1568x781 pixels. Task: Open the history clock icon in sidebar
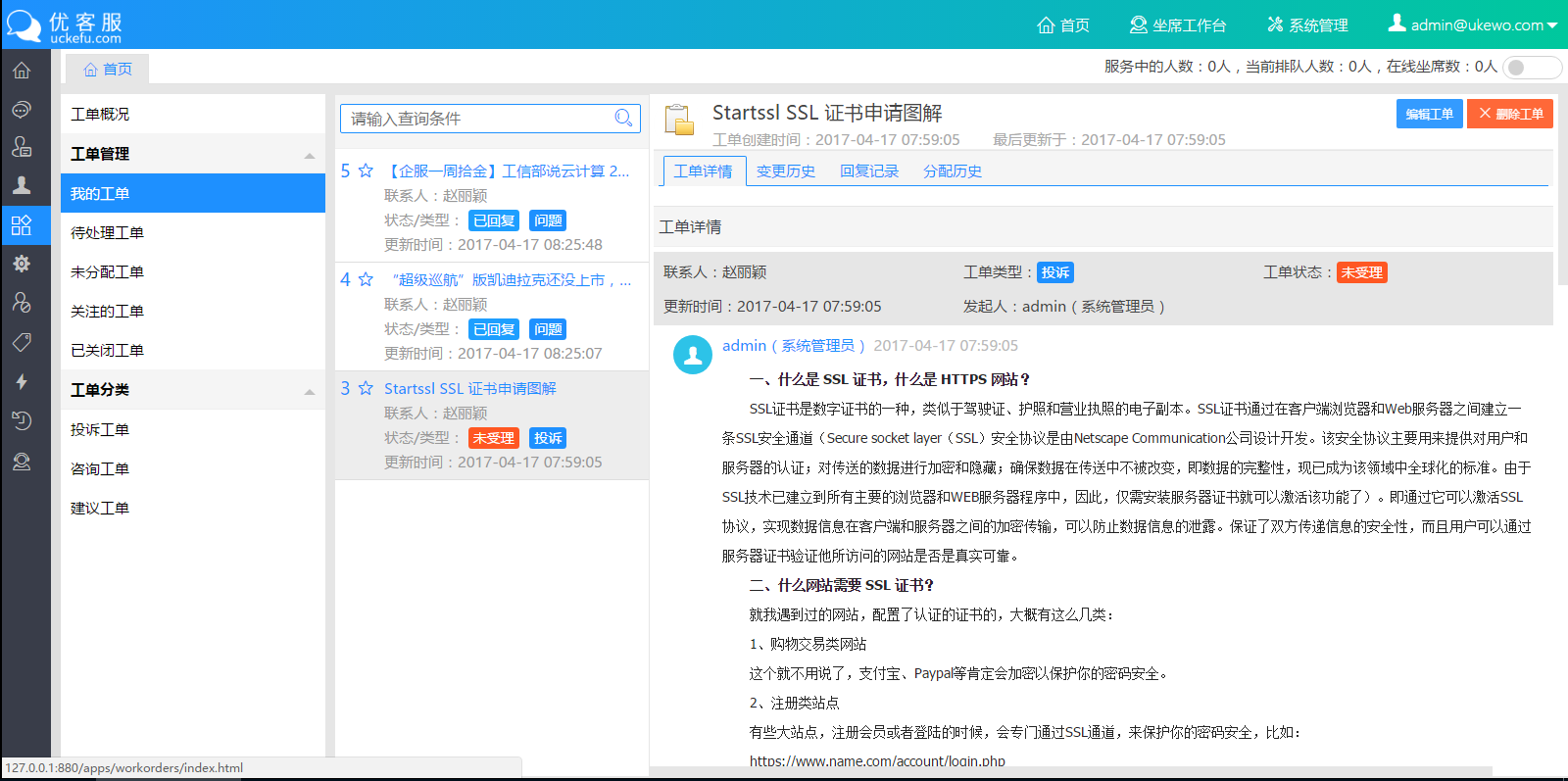[22, 420]
